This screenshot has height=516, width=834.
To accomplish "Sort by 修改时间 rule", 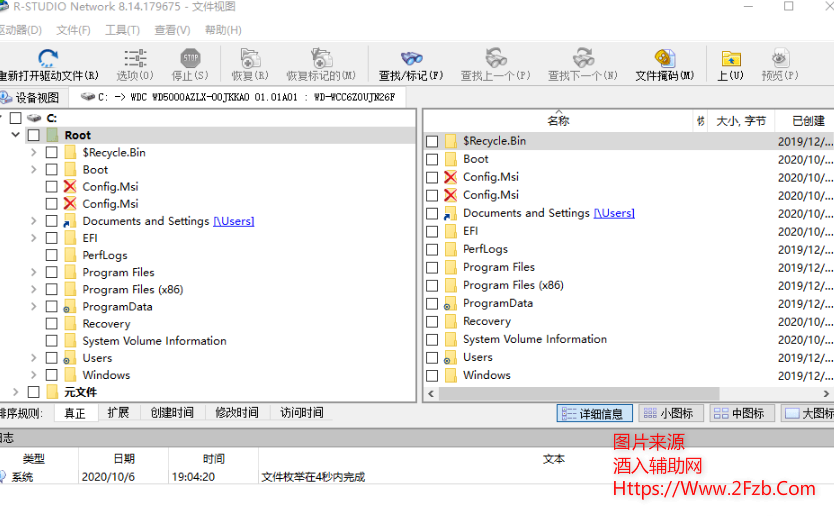I will 237,413.
